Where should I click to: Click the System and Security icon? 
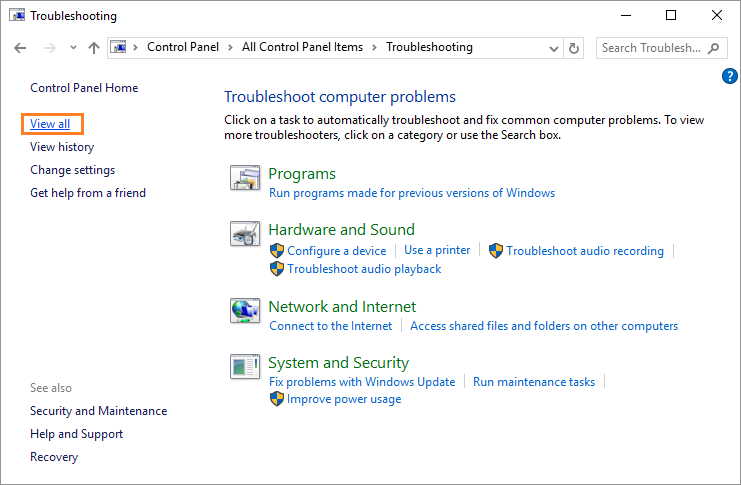(x=245, y=366)
